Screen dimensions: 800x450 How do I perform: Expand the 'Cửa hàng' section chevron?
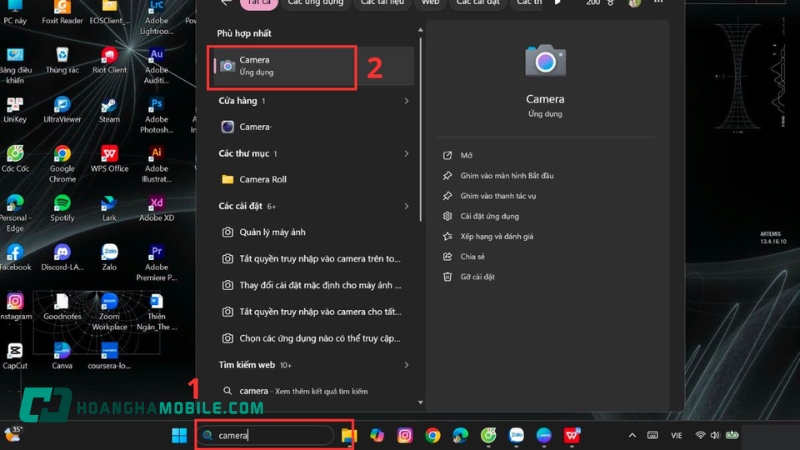(x=406, y=101)
